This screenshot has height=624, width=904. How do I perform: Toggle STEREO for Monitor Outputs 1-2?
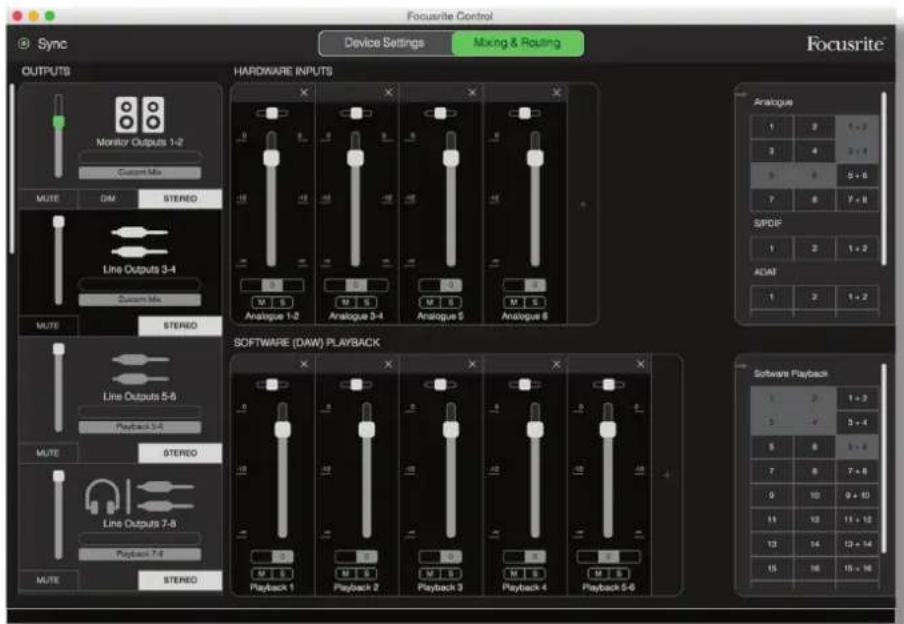pyautogui.click(x=180, y=198)
